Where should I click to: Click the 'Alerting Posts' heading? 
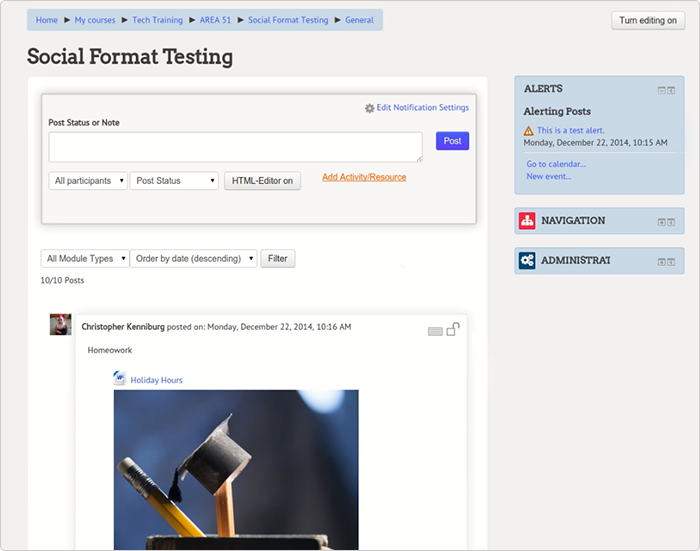tap(557, 112)
